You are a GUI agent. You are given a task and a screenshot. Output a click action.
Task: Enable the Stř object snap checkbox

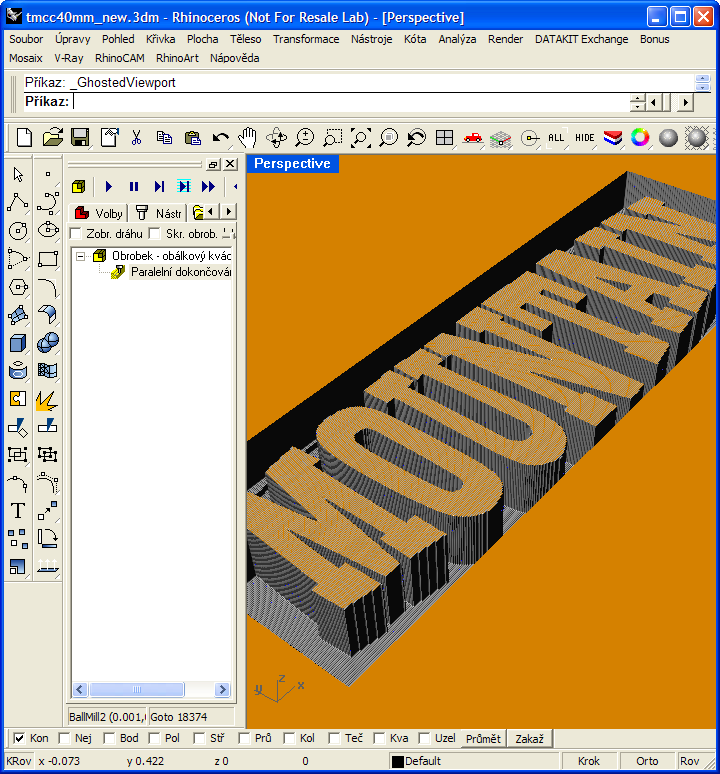pos(199,738)
